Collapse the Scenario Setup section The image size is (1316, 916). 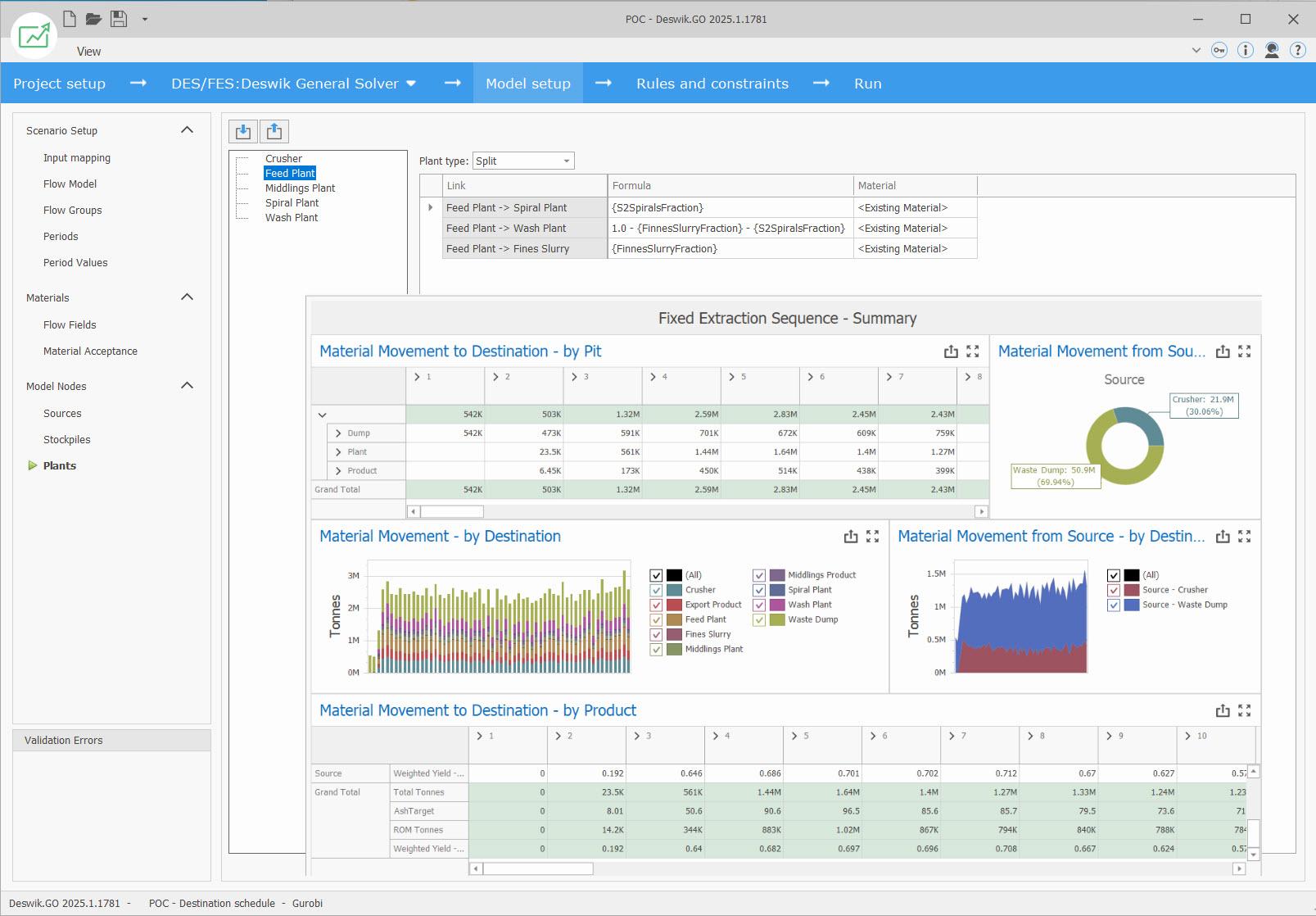click(x=187, y=130)
